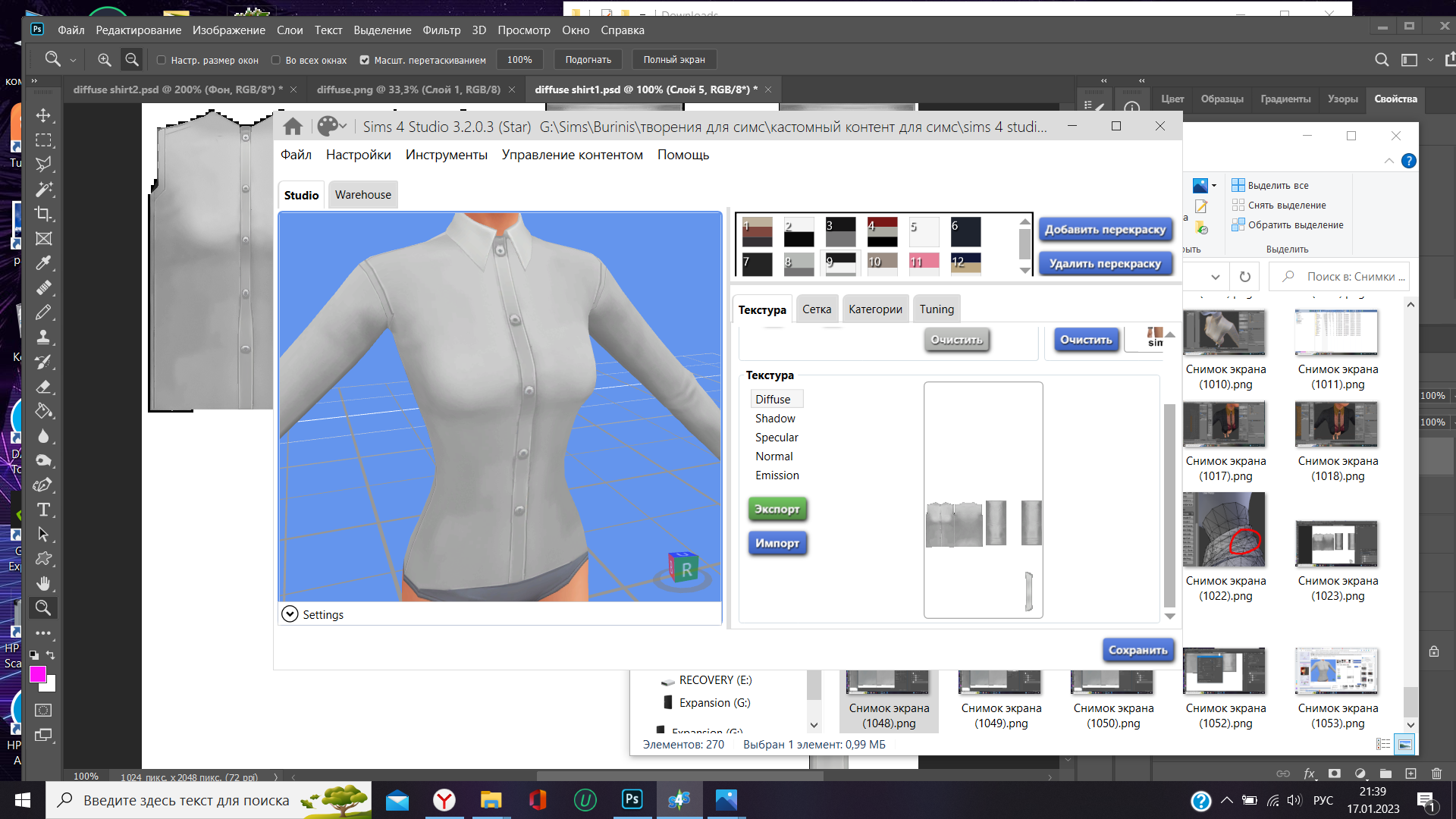
Task: Open Photoshop from the Windows taskbar
Action: 632,800
